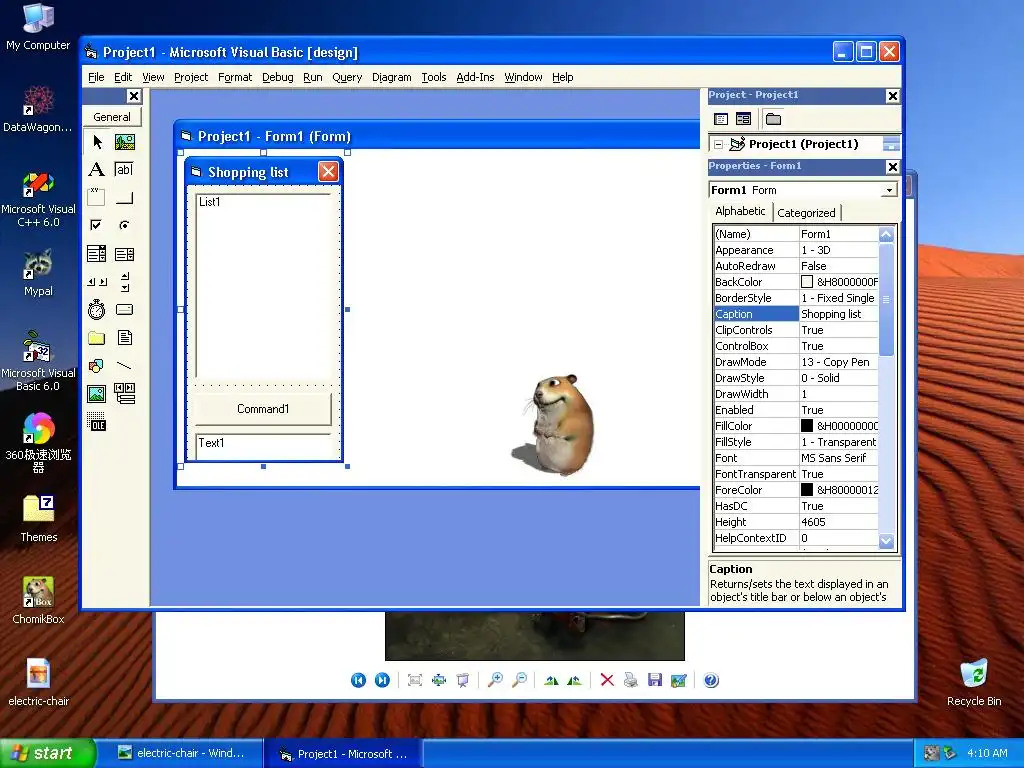This screenshot has height=768, width=1024.
Task: Select the HScrollBar control tool
Action: pyautogui.click(x=97, y=281)
